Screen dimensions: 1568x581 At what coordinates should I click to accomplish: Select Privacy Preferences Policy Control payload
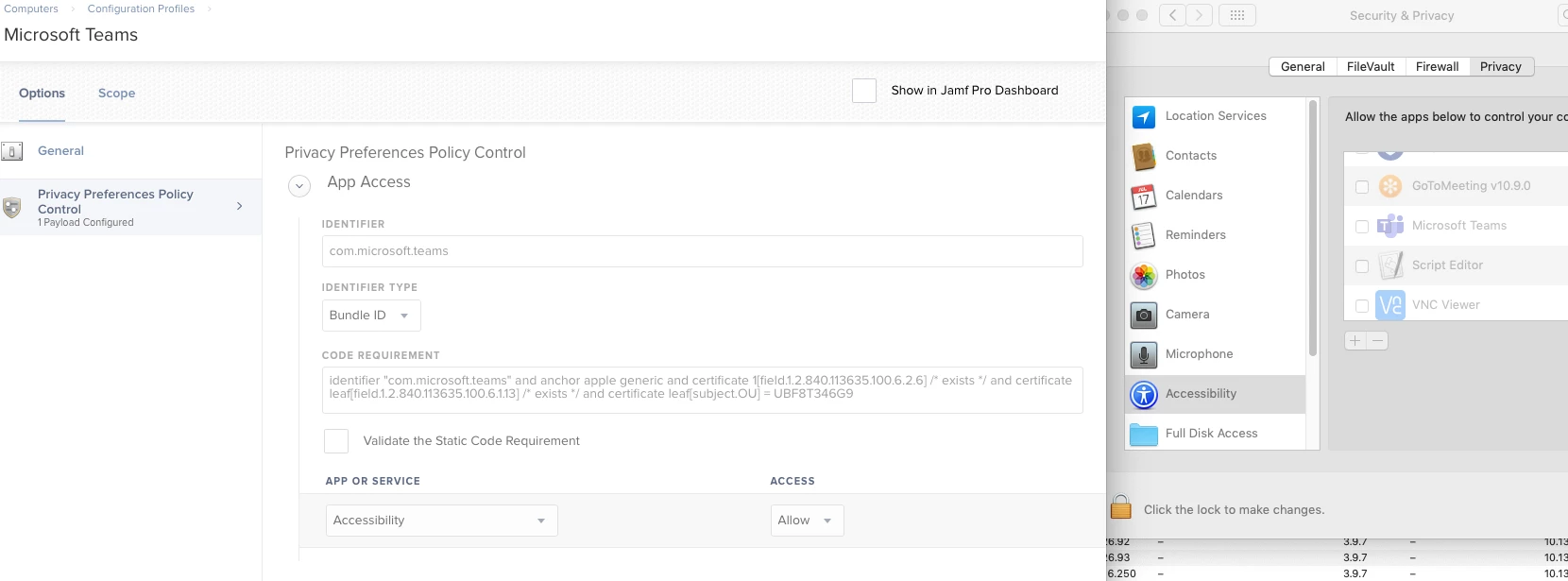pyautogui.click(x=130, y=207)
